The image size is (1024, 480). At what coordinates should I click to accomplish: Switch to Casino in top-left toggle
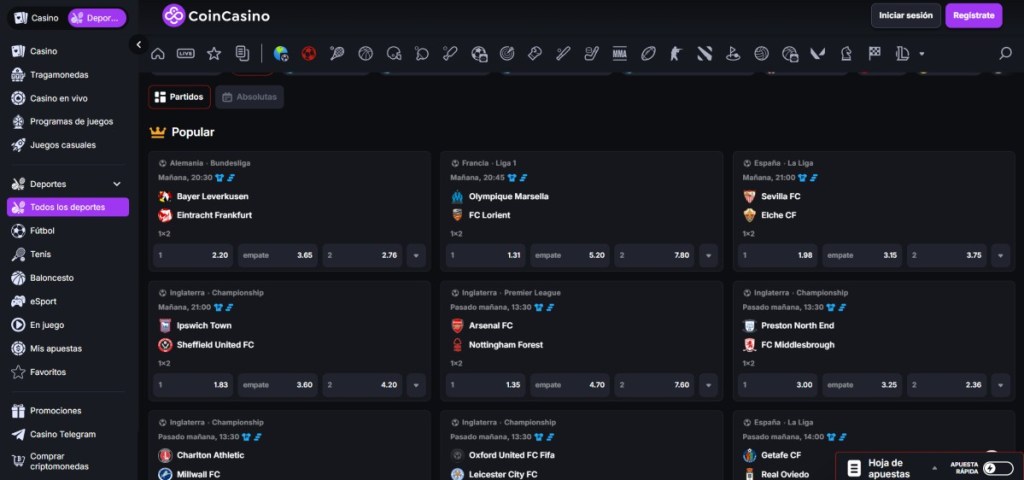click(37, 18)
